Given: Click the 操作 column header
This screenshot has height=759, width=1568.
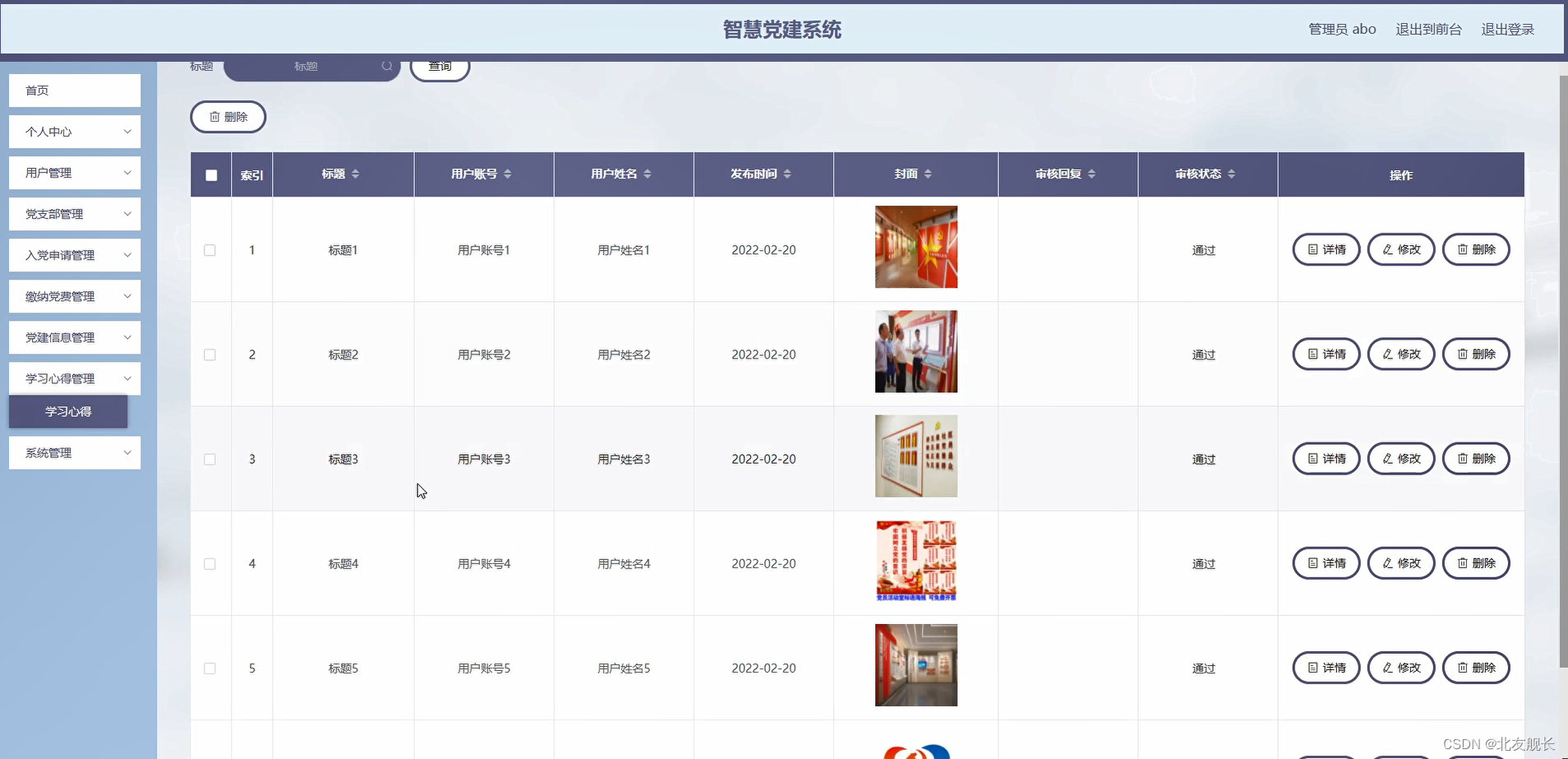Looking at the screenshot, I should click(x=1401, y=175).
